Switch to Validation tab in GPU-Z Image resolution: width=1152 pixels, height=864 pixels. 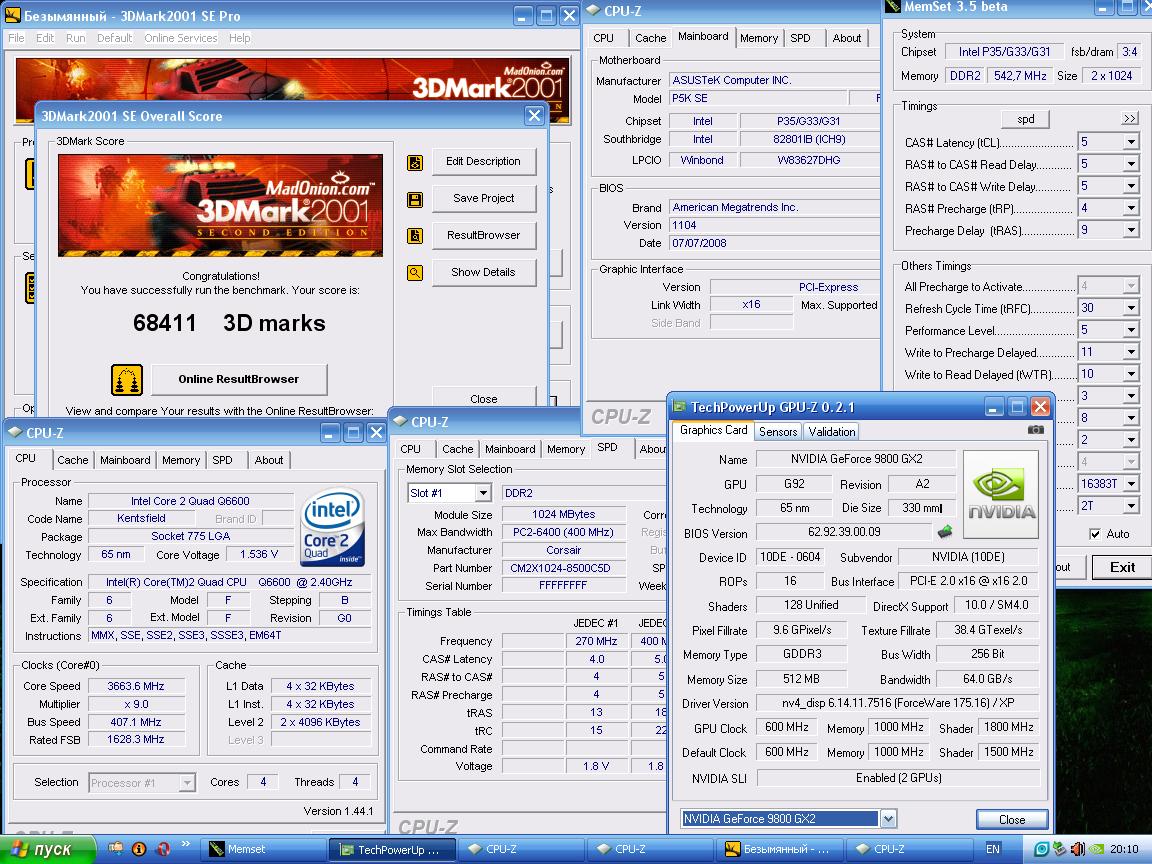coord(832,432)
